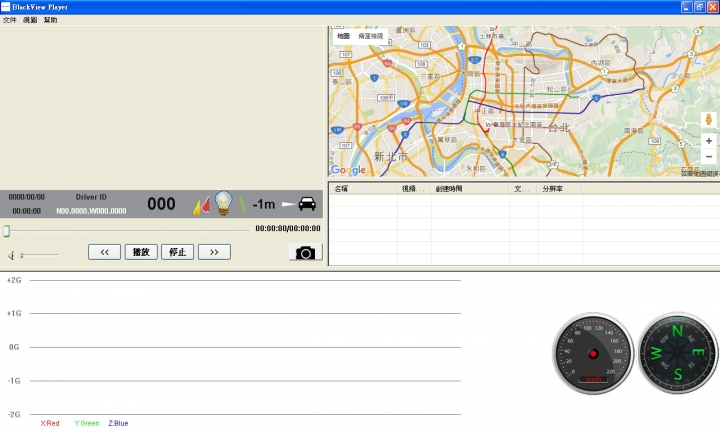Click the BlackView Player title bar icon
720x433 pixels.
coord(6,7)
